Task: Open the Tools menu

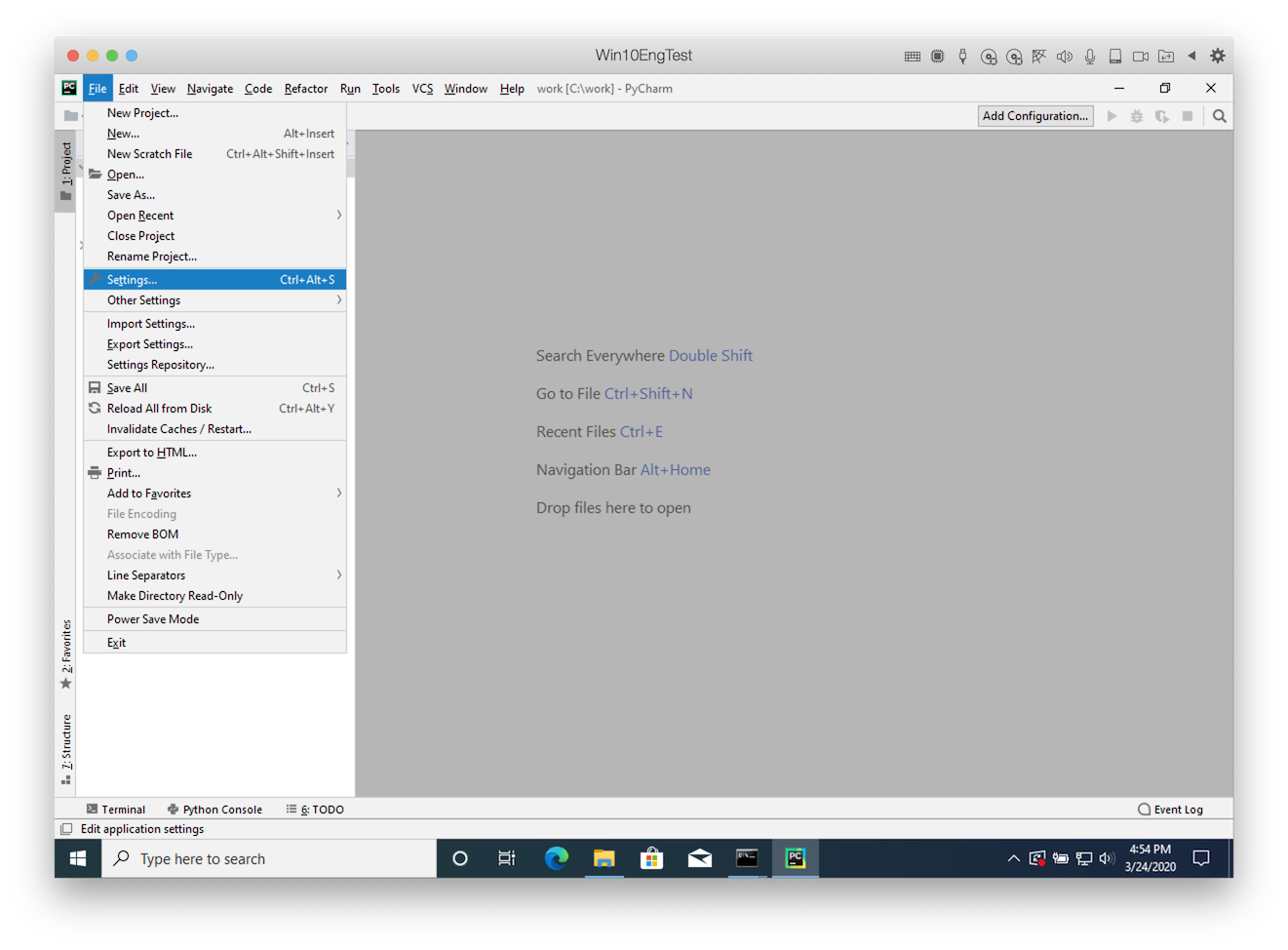Action: [386, 89]
